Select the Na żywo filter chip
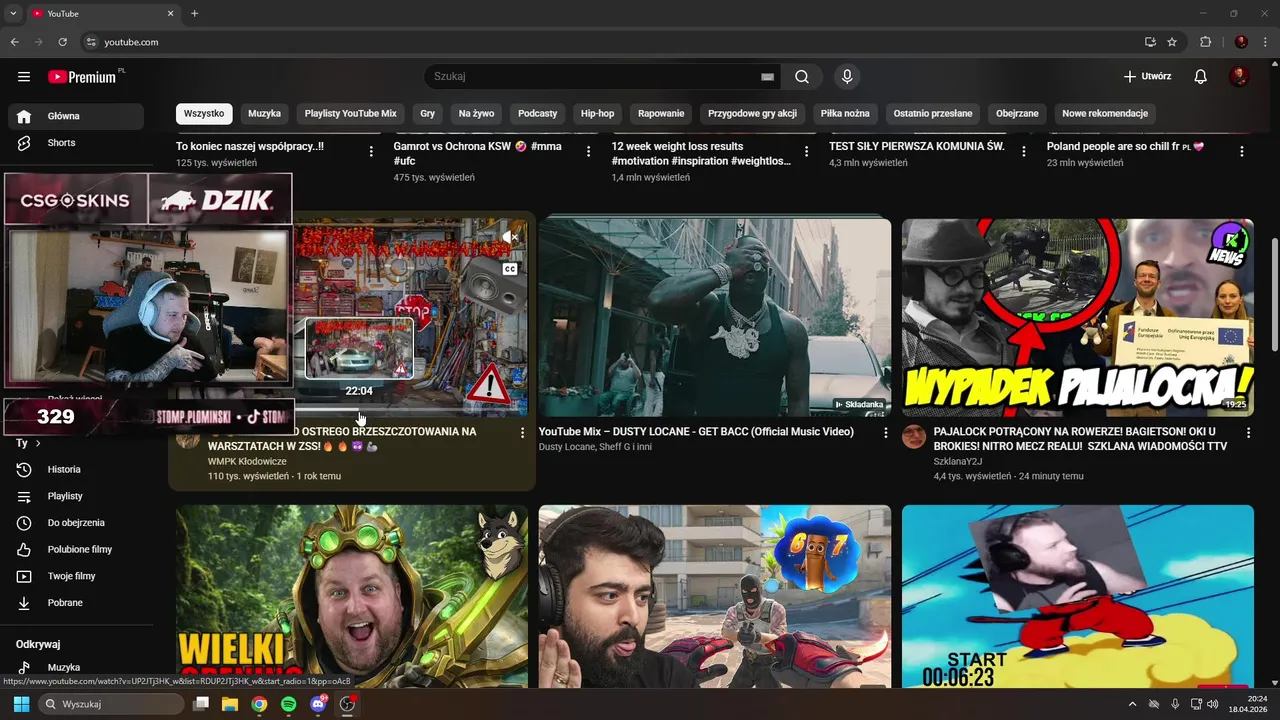This screenshot has height=720, width=1280. coord(476,114)
